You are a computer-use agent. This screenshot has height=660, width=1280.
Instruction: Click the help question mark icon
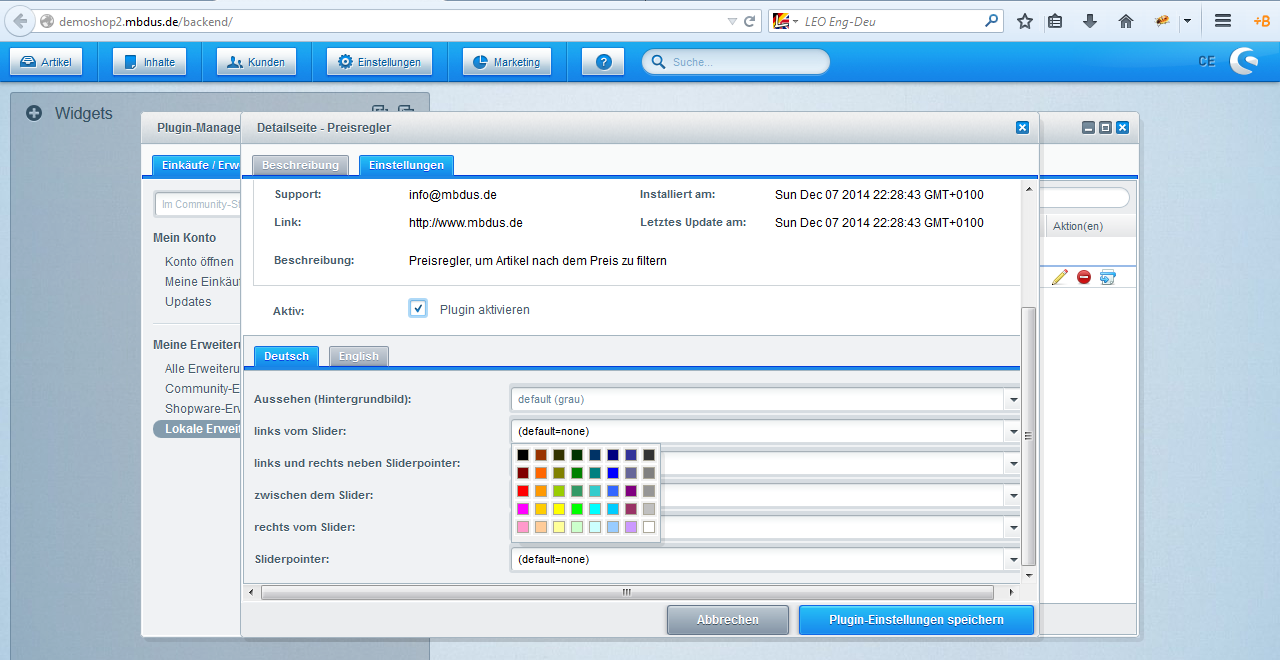pyautogui.click(x=603, y=62)
